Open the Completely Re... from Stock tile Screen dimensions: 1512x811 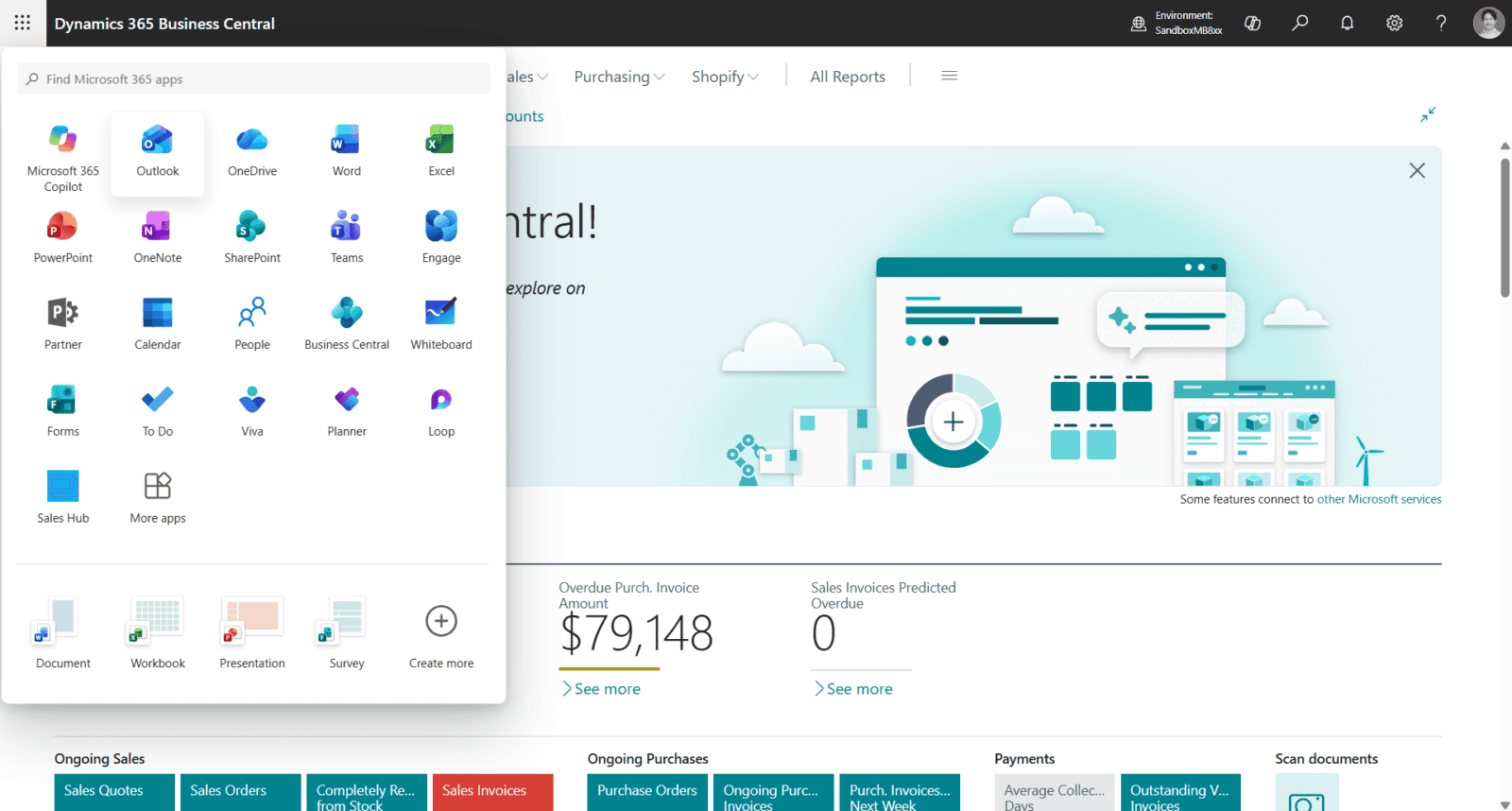pos(367,792)
